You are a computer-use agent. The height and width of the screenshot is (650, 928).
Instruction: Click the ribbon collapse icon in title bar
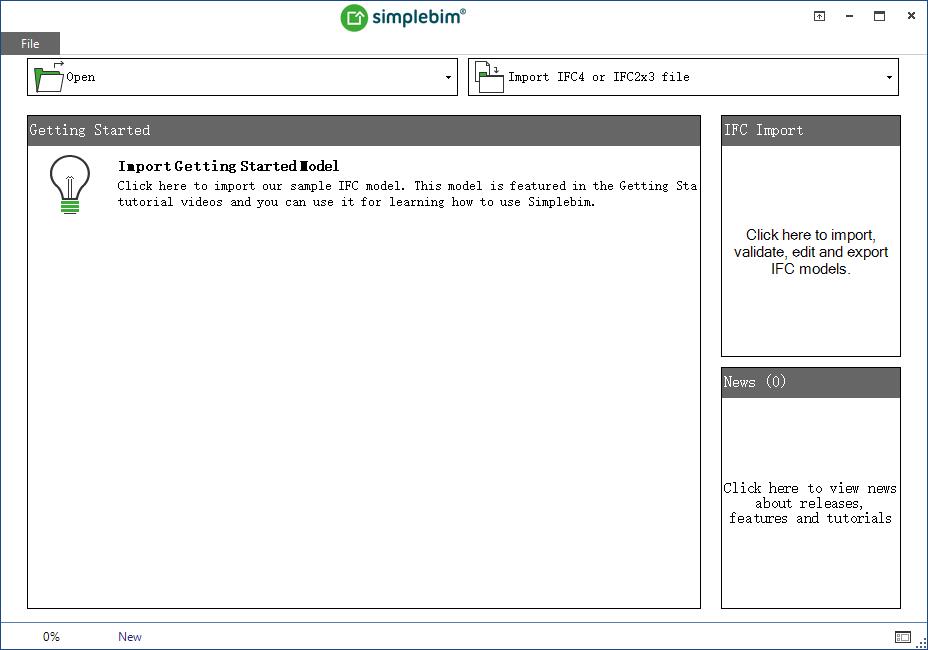[819, 16]
